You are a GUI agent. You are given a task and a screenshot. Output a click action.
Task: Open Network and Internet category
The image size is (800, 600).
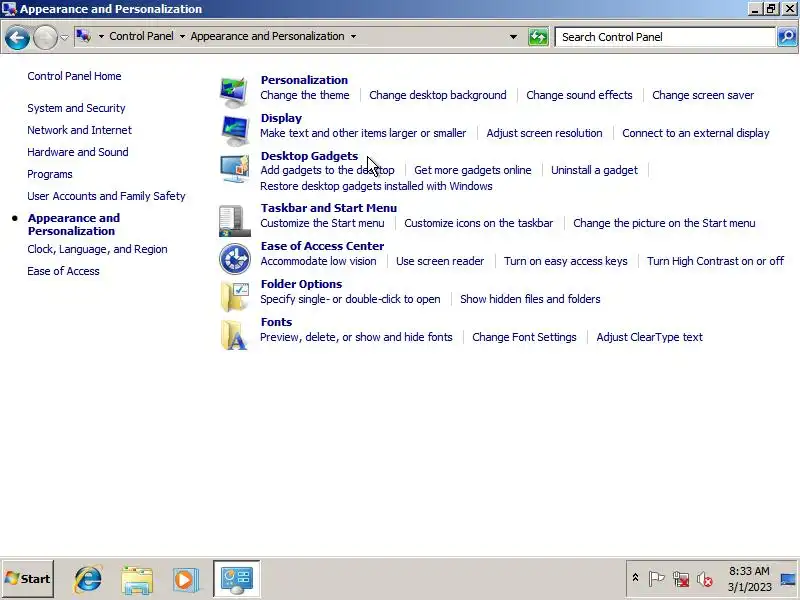pos(80,130)
